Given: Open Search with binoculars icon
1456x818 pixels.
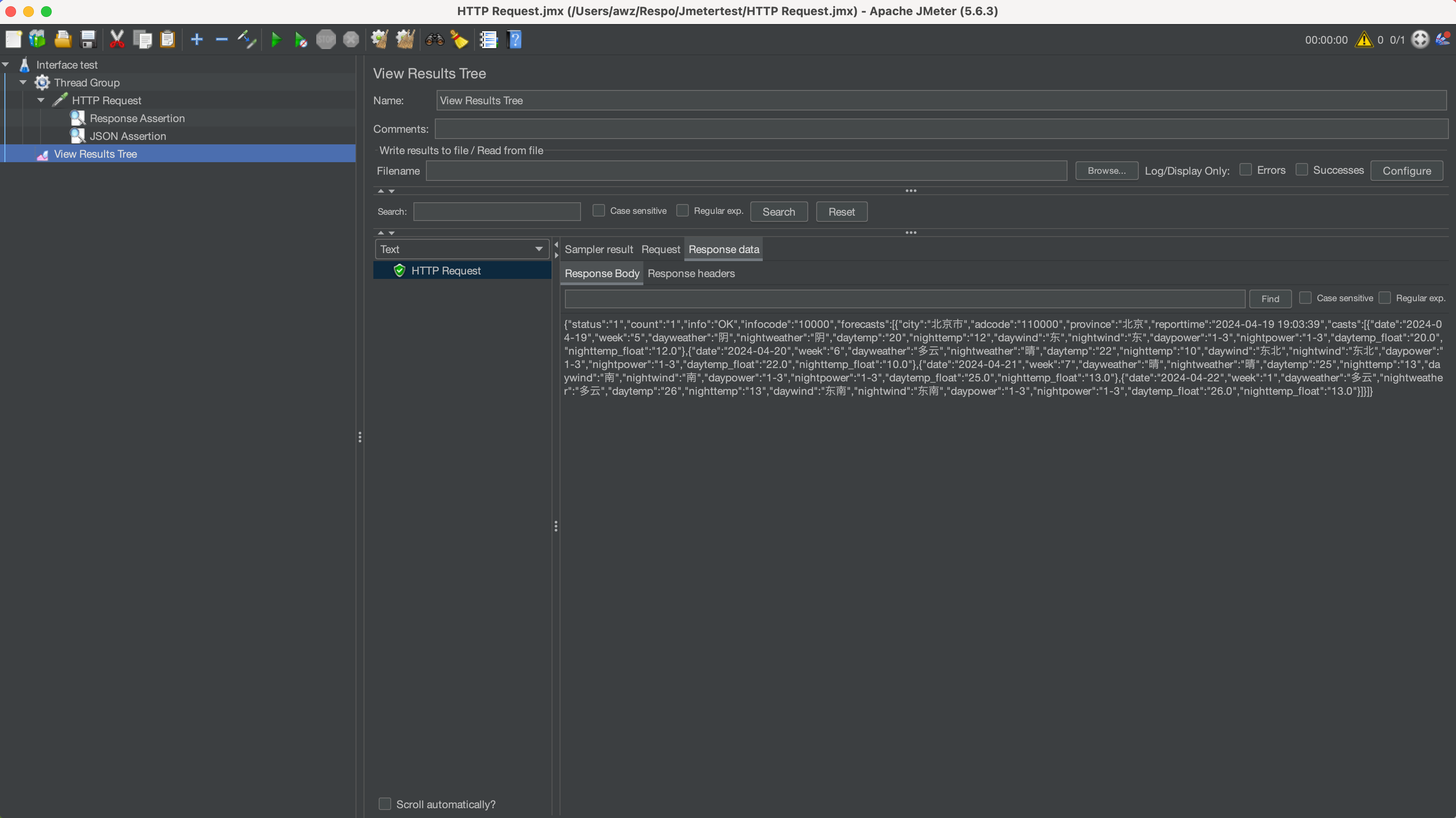Looking at the screenshot, I should click(435, 40).
